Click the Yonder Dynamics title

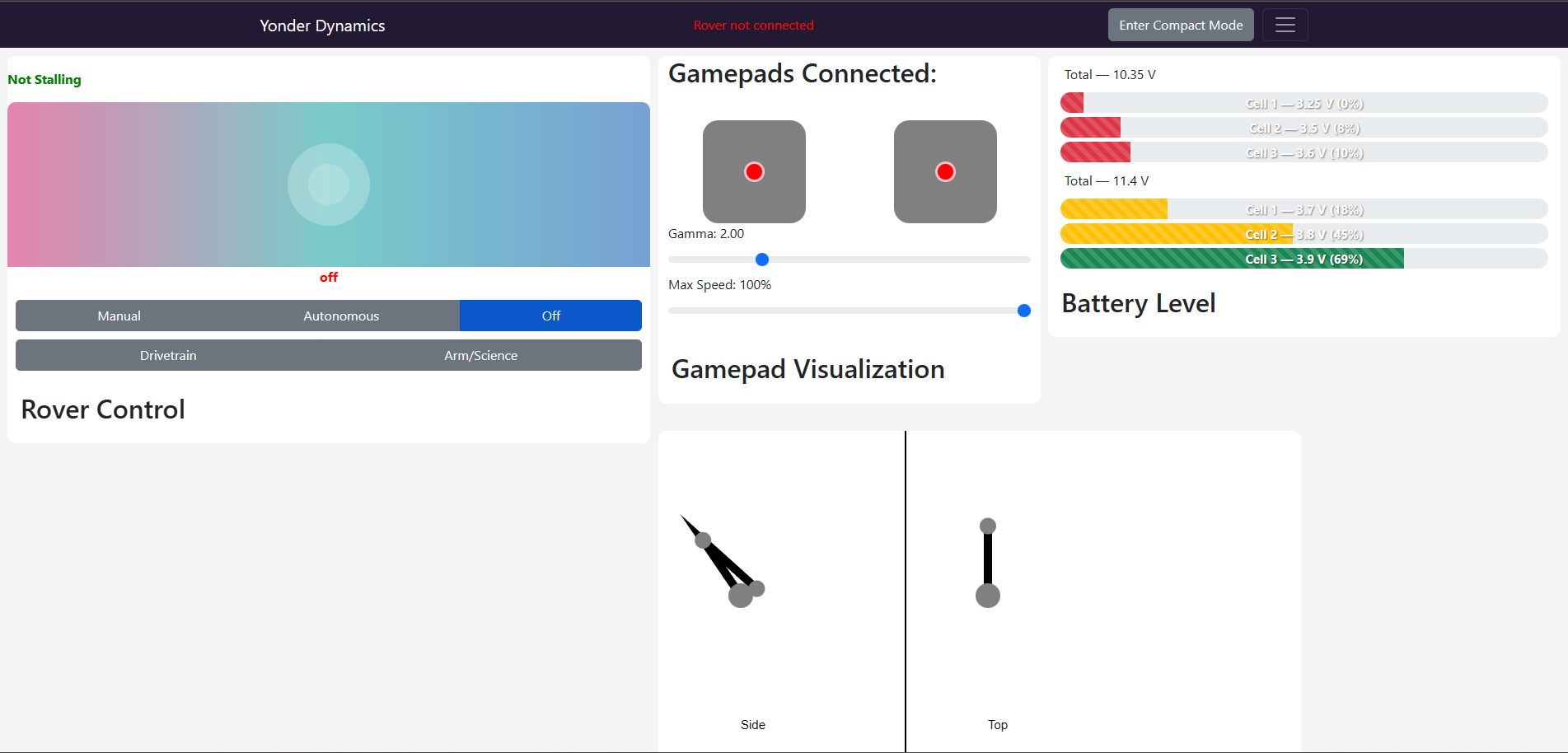321,26
